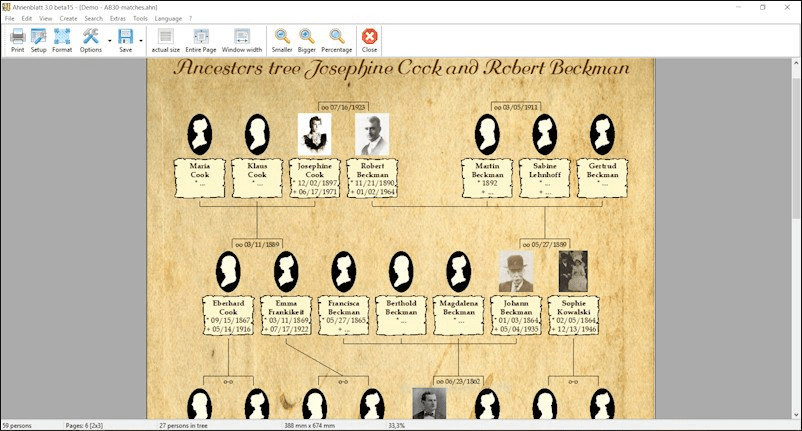The width and height of the screenshot is (802, 431).
Task: Select the Robert Beckman name box
Action: (x=372, y=177)
